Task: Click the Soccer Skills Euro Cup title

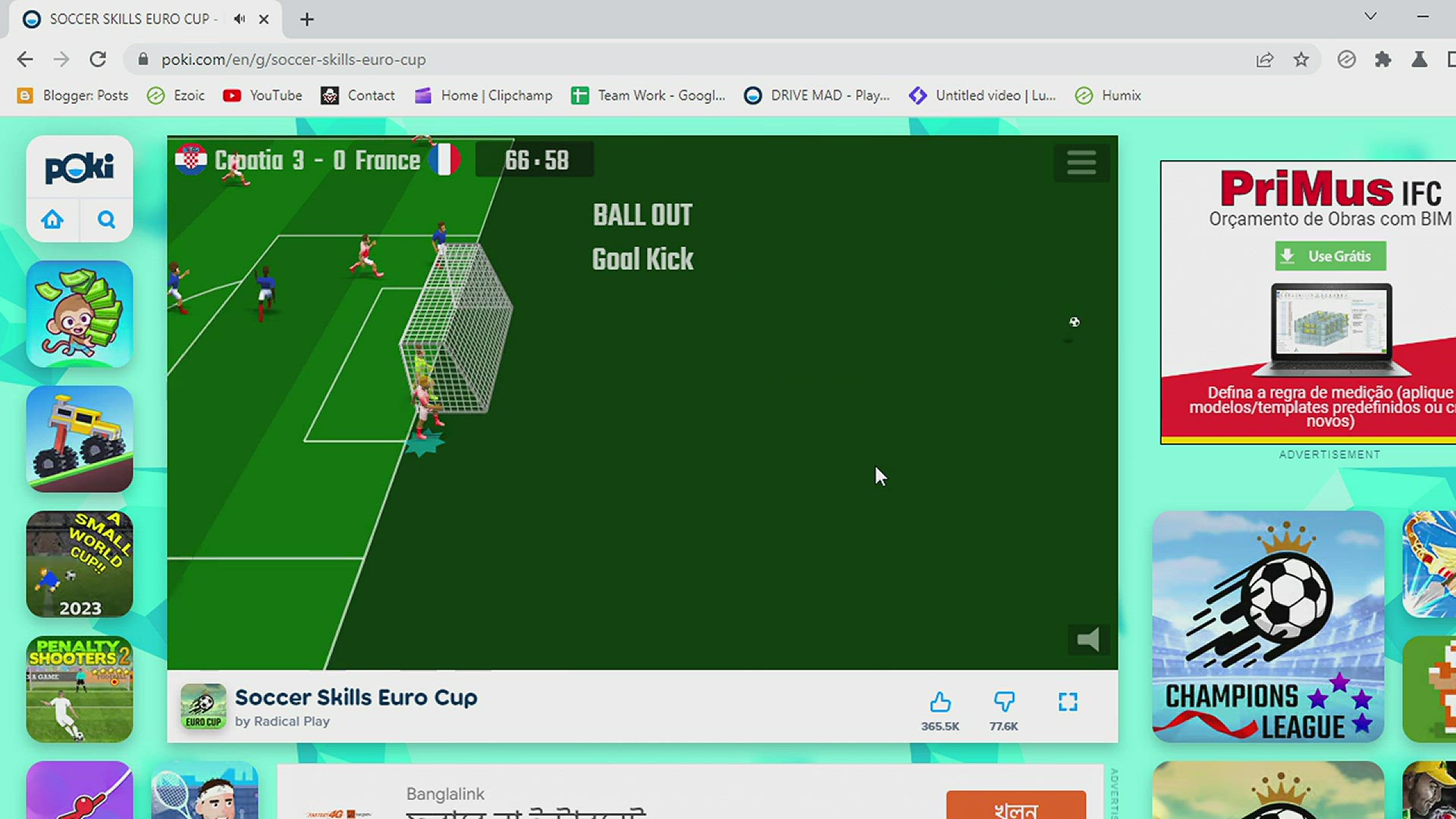Action: tap(356, 697)
